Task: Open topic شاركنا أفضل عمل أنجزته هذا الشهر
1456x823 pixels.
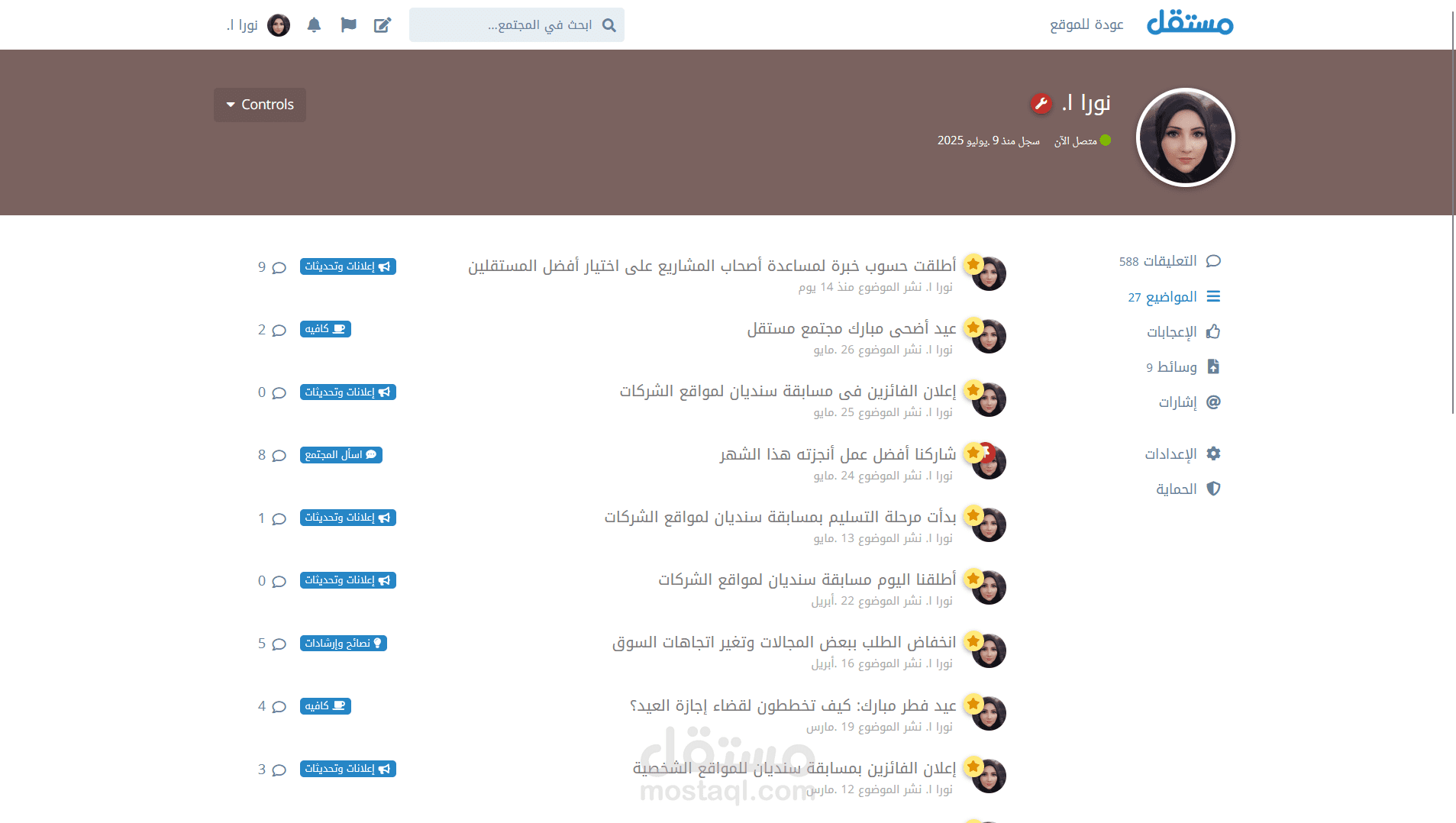Action: [x=838, y=454]
